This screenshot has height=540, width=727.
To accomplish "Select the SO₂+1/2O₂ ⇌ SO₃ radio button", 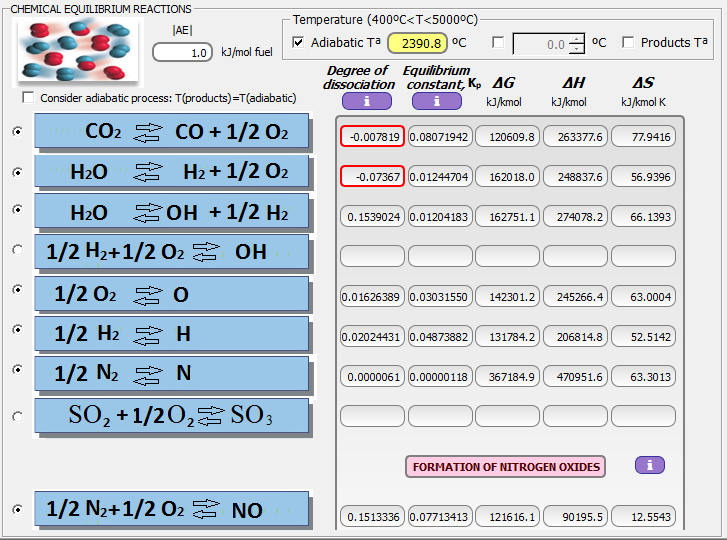I will (16, 416).
